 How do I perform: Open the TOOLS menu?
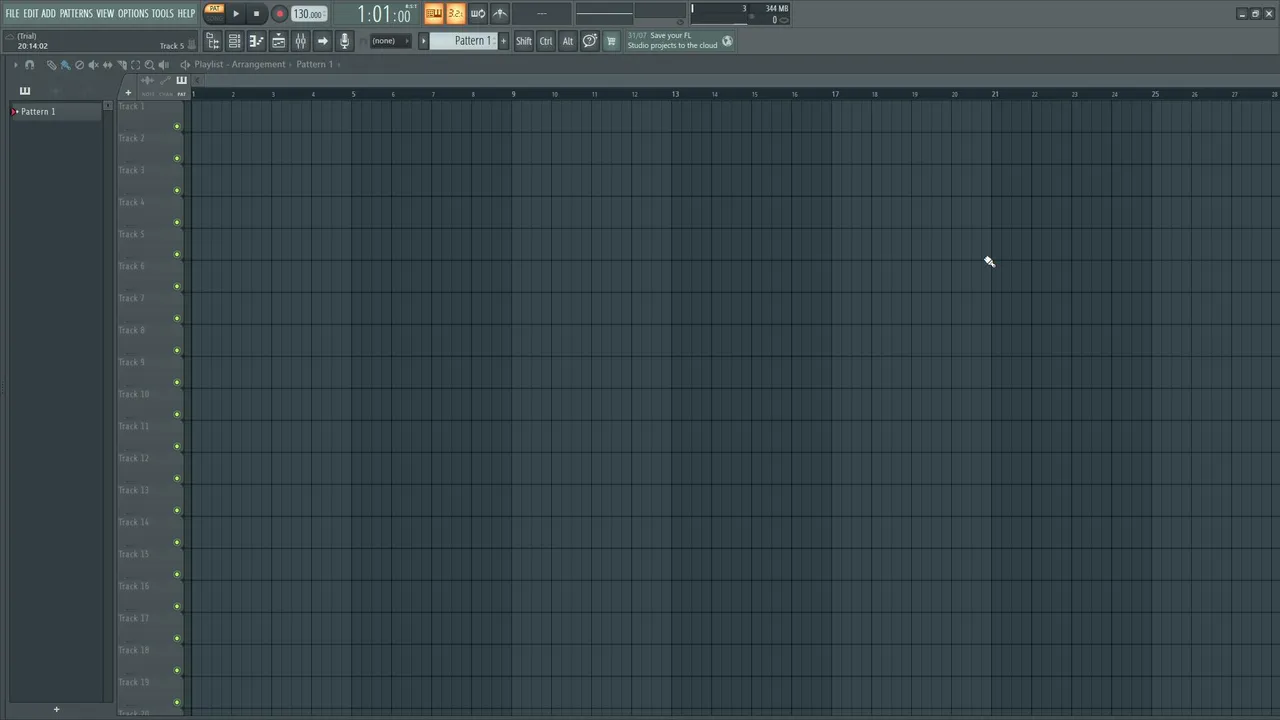pos(162,13)
